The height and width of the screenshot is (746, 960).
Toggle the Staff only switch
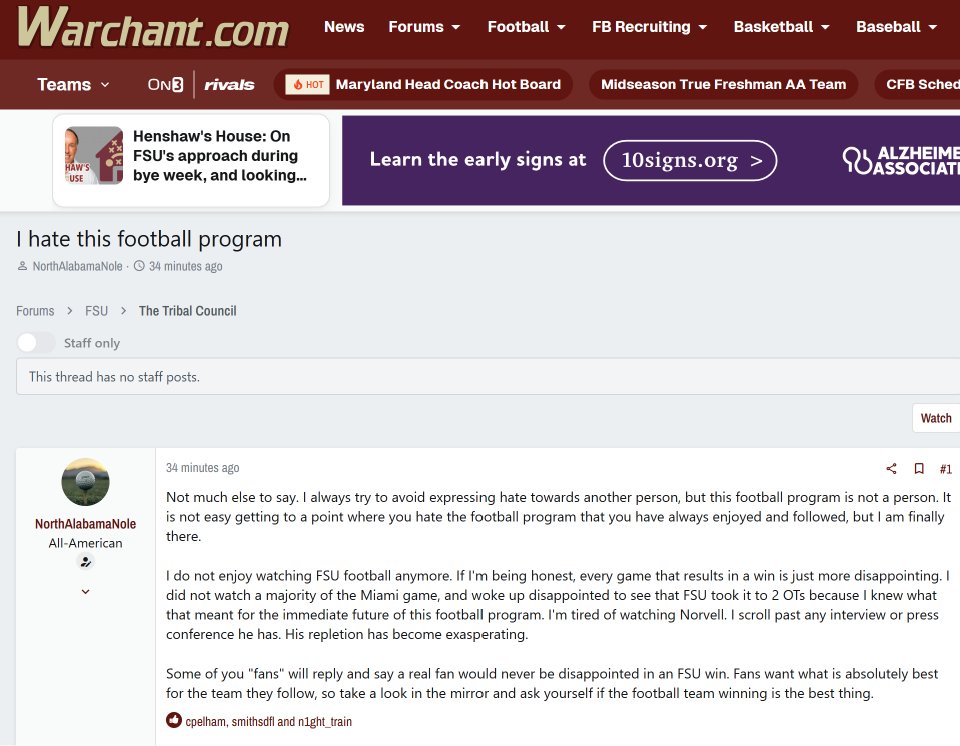(36, 342)
